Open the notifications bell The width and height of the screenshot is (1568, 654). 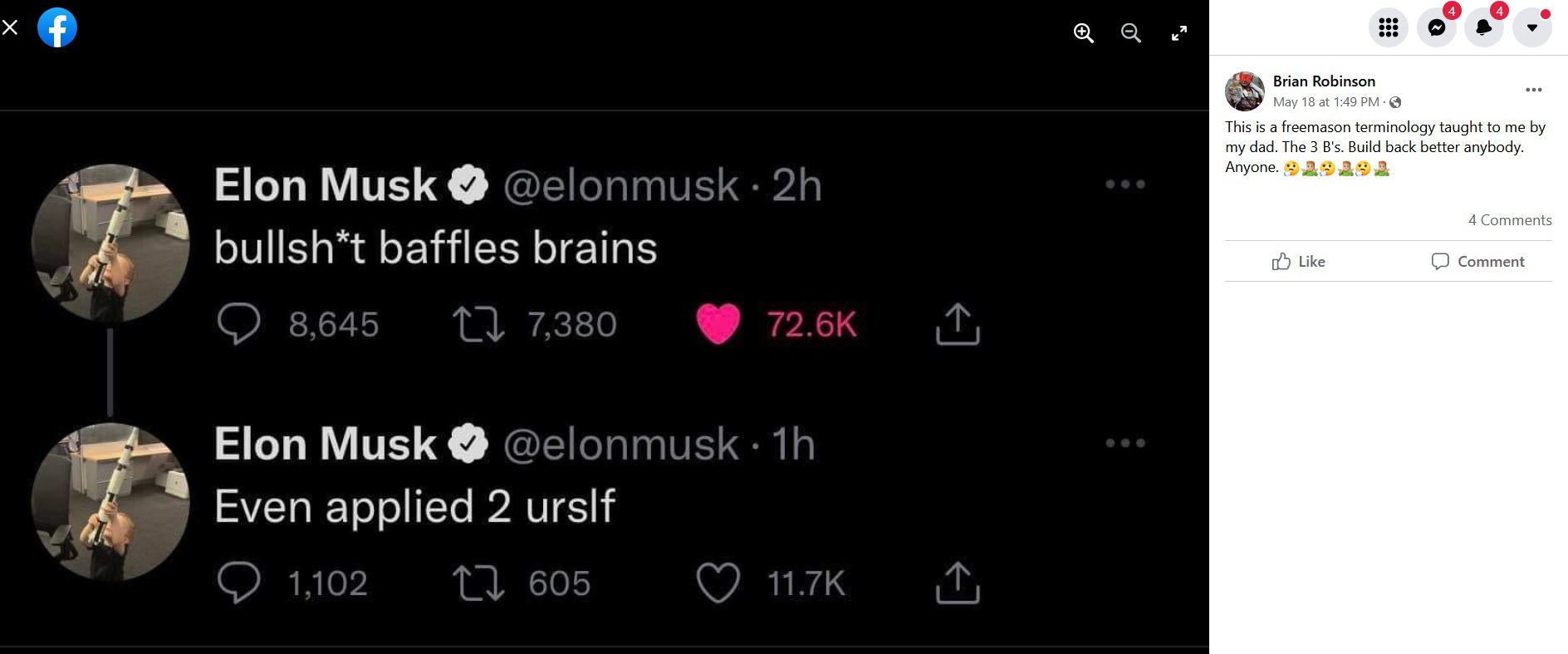tap(1483, 28)
